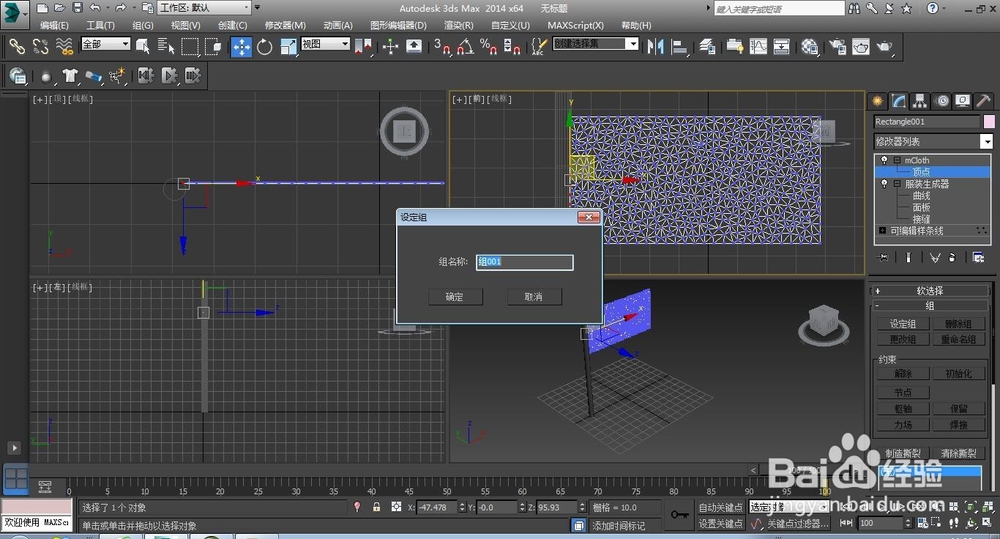The image size is (1000, 539).
Task: Click 确定 in the 设定组 dialog
Action: pos(455,297)
